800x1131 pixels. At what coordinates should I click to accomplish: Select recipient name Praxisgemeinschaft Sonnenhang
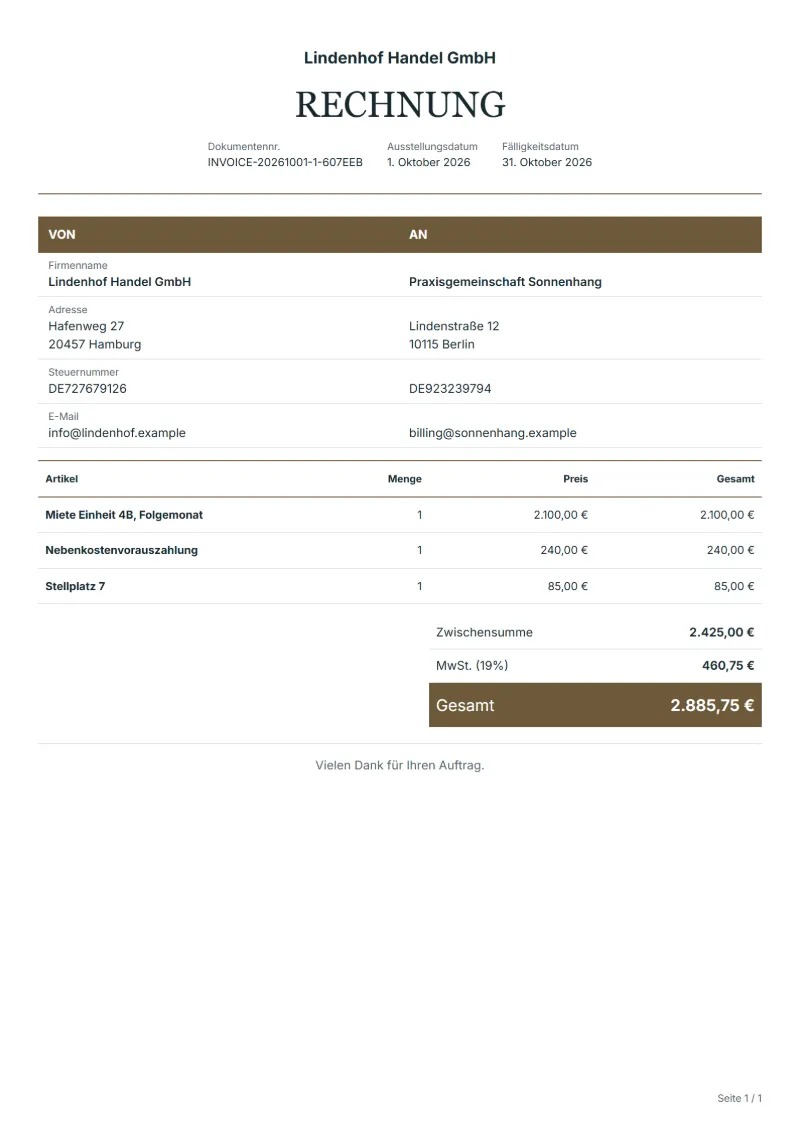[x=505, y=282]
